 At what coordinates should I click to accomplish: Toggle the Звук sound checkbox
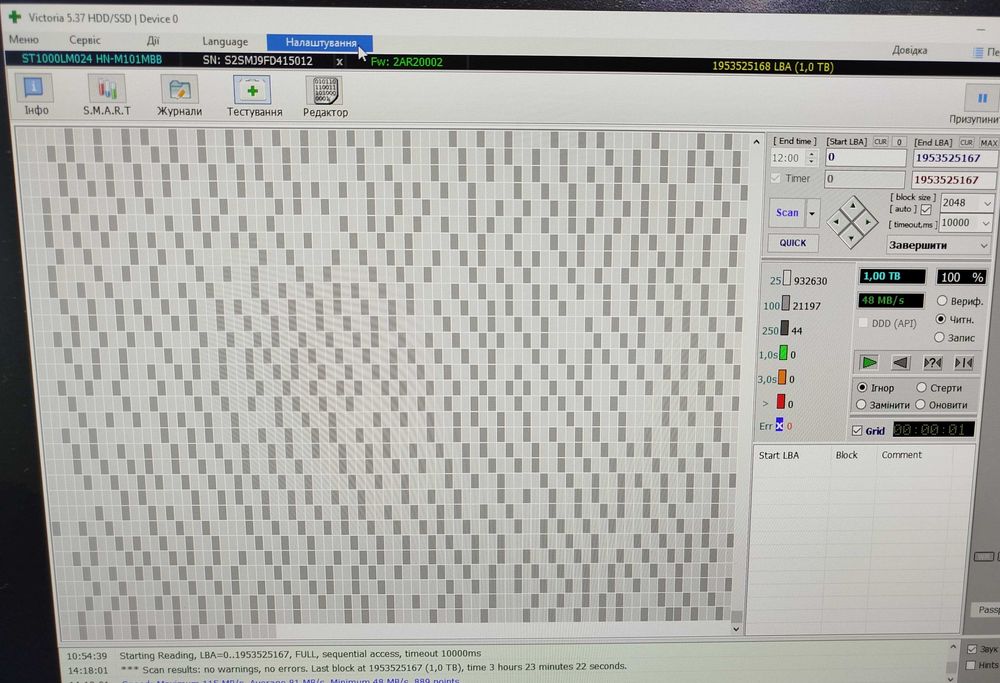(x=972, y=649)
